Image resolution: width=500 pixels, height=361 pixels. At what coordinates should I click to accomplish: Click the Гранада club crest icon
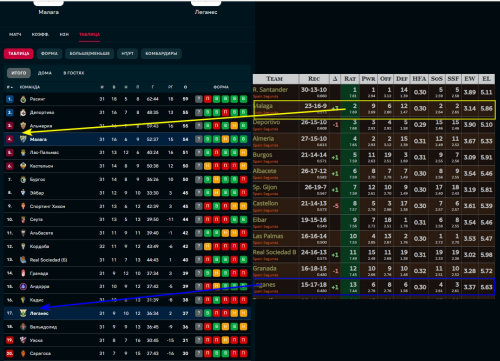[x=23, y=273]
